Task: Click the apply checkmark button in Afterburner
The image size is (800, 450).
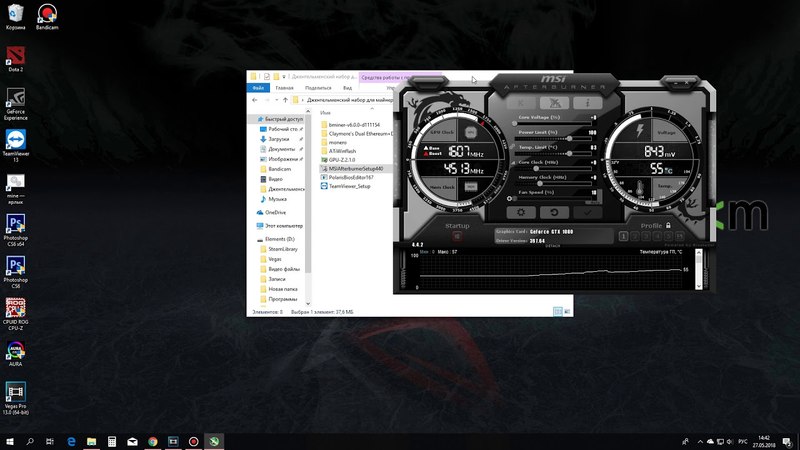Action: point(587,212)
